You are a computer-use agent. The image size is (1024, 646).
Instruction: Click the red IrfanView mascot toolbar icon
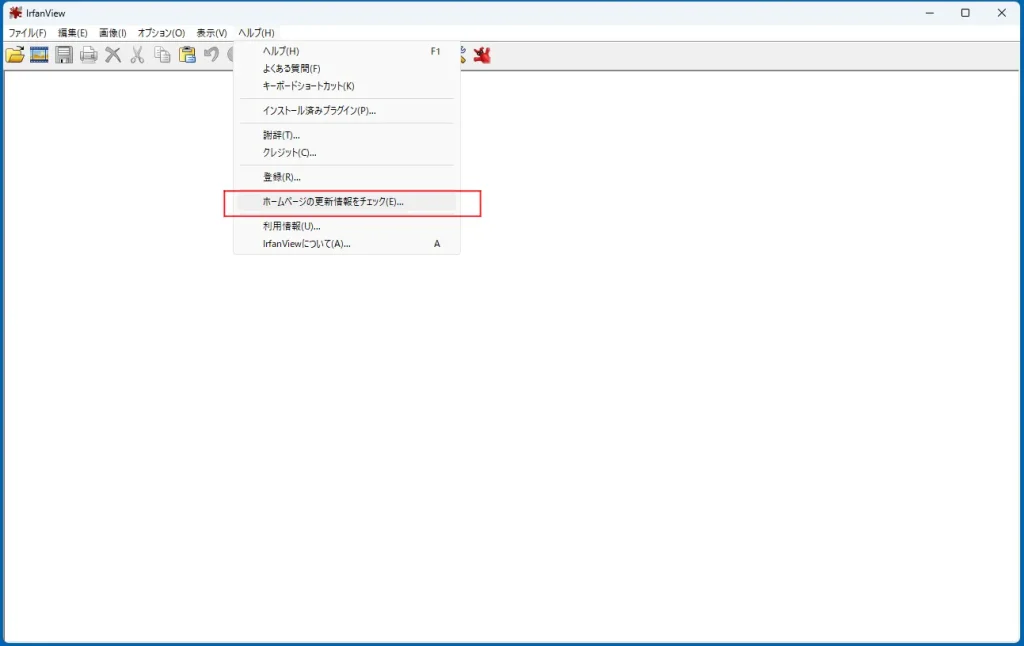point(482,55)
